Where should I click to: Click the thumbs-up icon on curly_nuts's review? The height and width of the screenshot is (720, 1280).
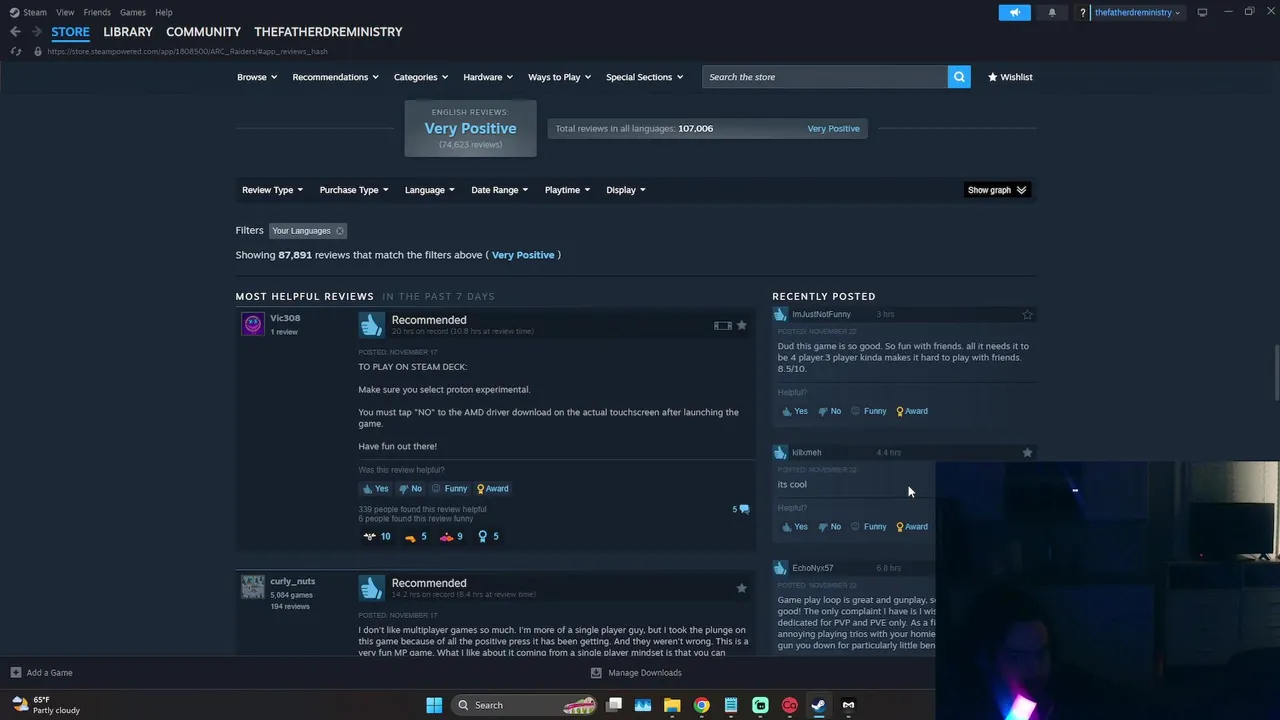click(371, 588)
